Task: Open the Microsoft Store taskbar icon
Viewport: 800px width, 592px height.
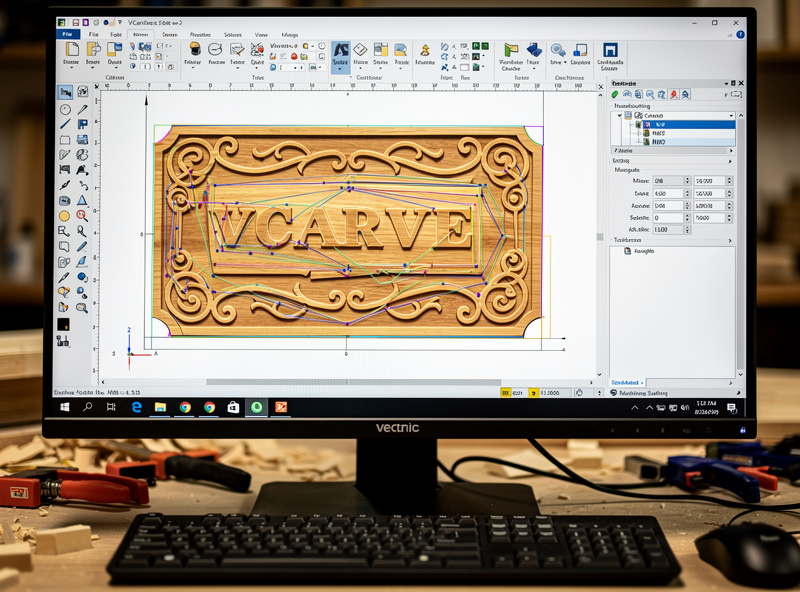Action: [x=233, y=407]
